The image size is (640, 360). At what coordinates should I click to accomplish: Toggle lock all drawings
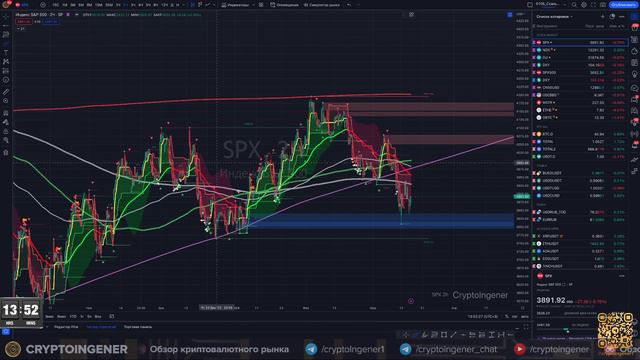(x=6, y=131)
